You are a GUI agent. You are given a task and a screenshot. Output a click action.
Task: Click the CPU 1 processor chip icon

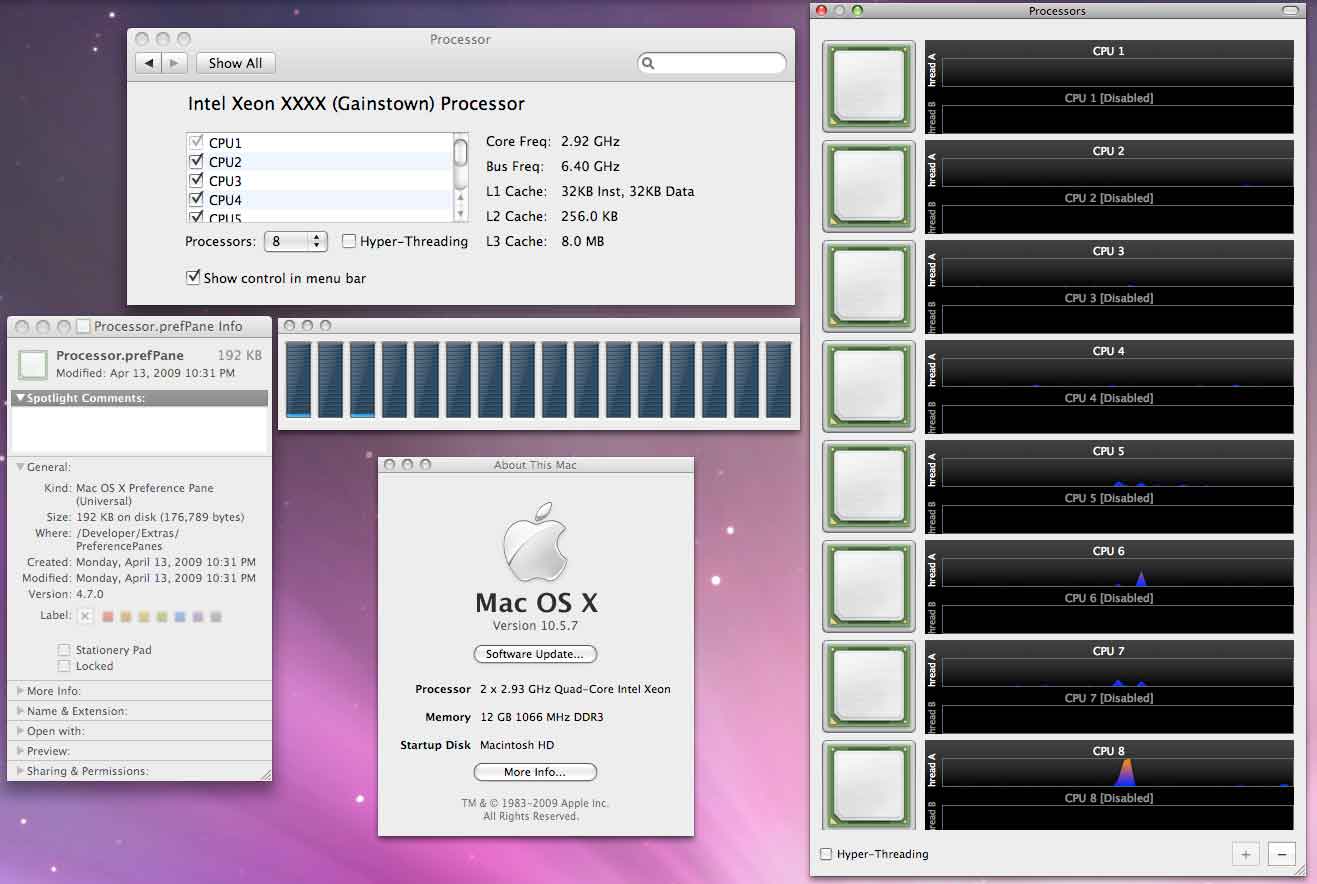tap(868, 86)
